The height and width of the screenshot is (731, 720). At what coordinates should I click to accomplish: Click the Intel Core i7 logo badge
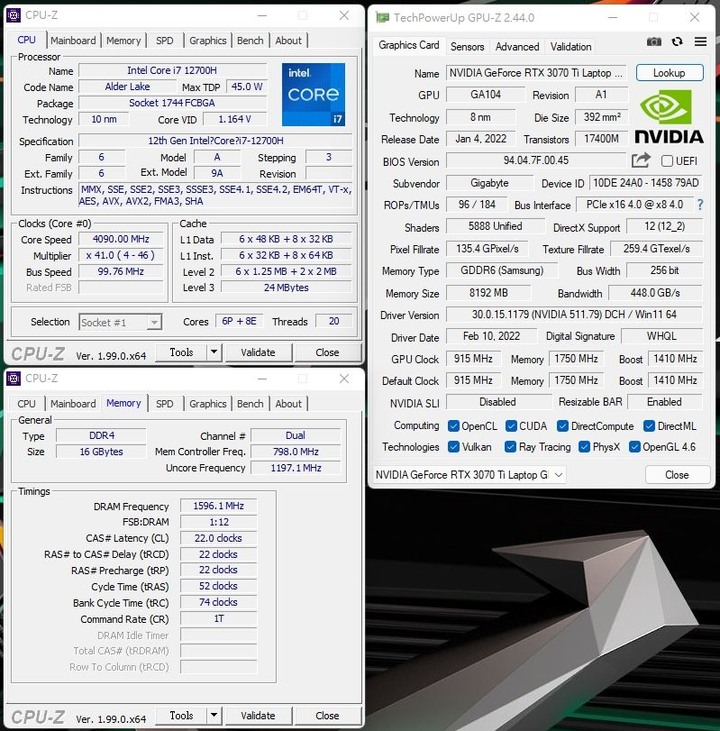[x=313, y=95]
